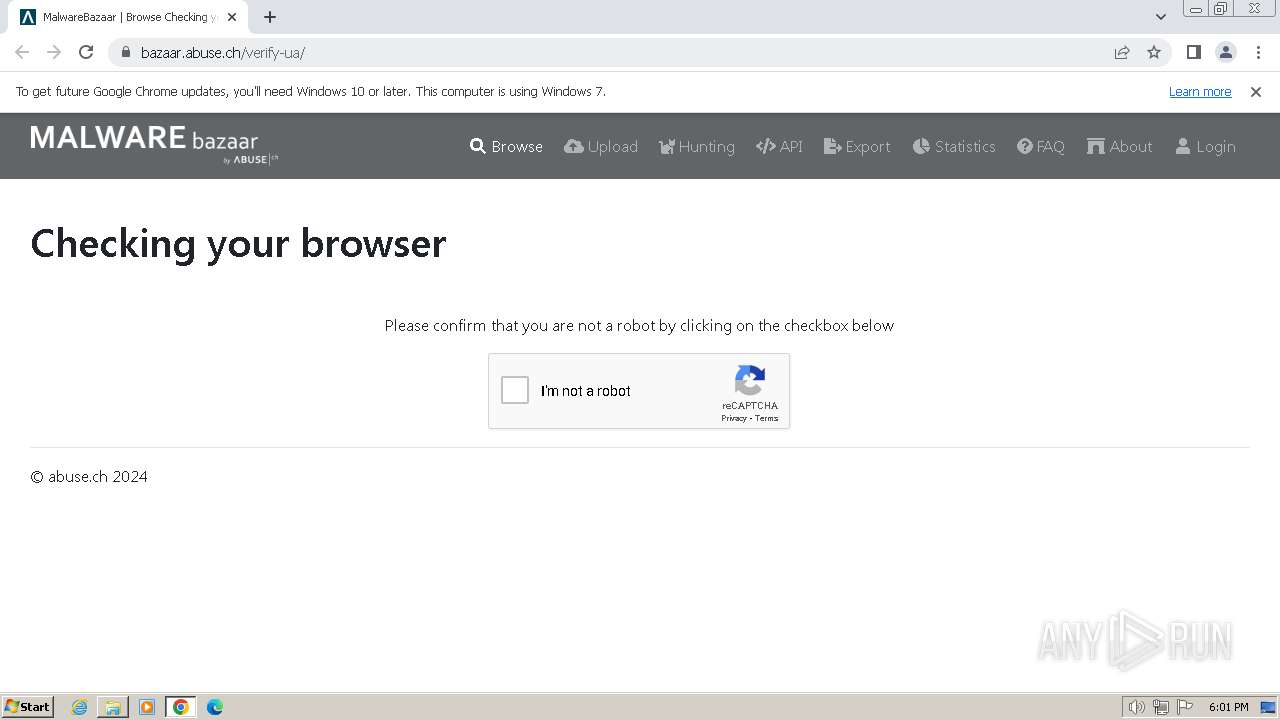Open the Chrome profile menu
This screenshot has height=720, width=1280.
[x=1226, y=52]
